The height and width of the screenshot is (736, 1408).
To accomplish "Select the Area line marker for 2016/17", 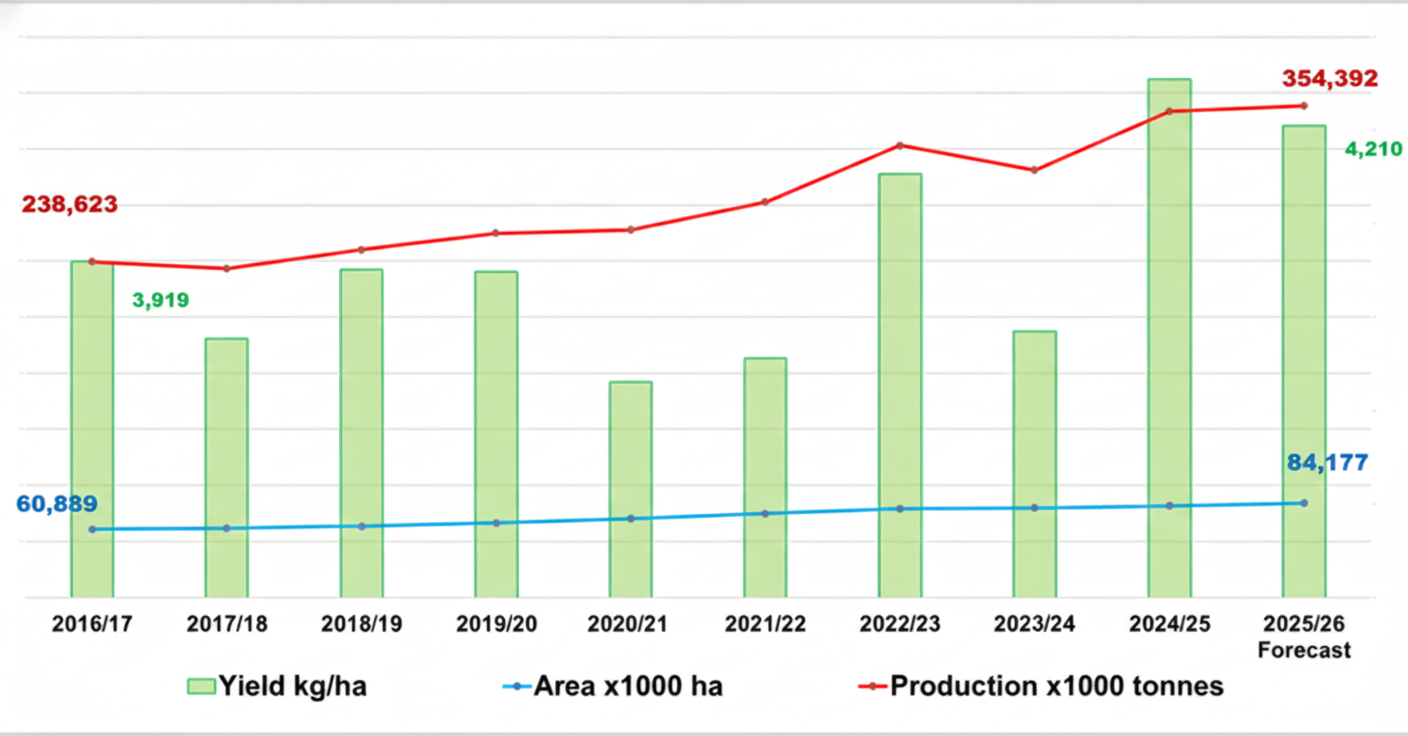I will [x=93, y=527].
